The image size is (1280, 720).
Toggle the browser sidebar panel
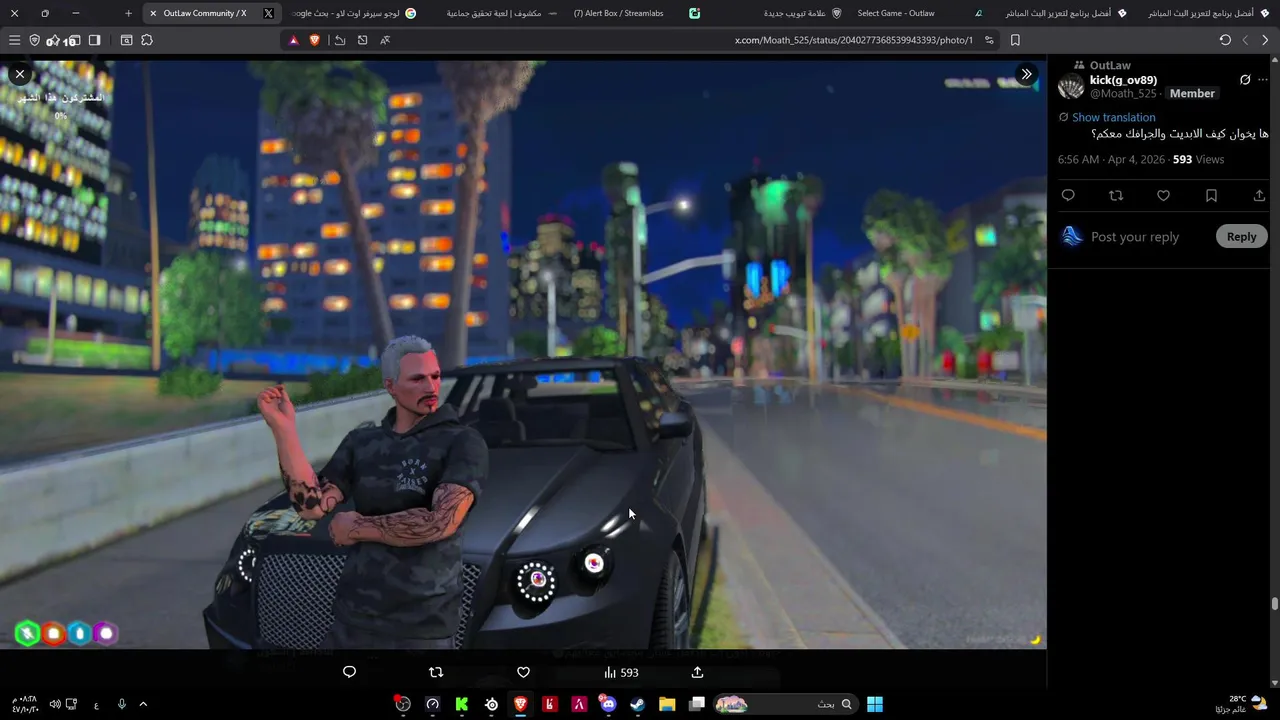click(x=94, y=40)
